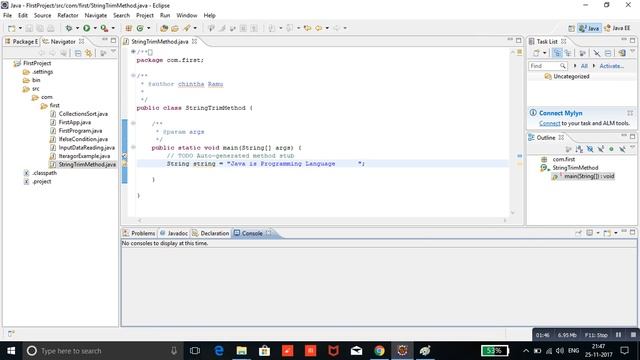This screenshot has width=640, height=360.
Task: Open the New Java Class dropdown arrow
Action: pos(149,28)
